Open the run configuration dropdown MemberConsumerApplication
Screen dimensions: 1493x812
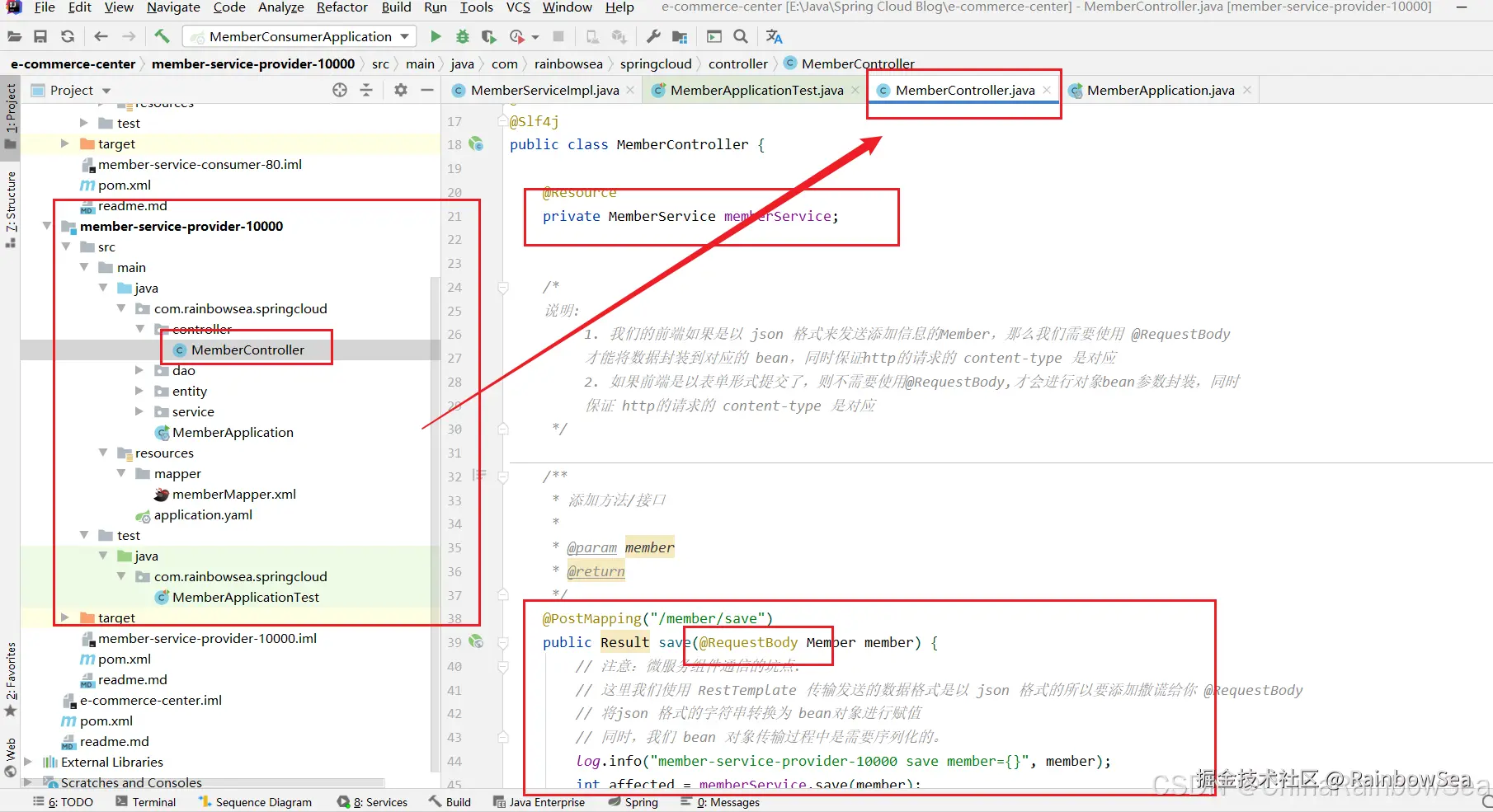click(x=300, y=36)
